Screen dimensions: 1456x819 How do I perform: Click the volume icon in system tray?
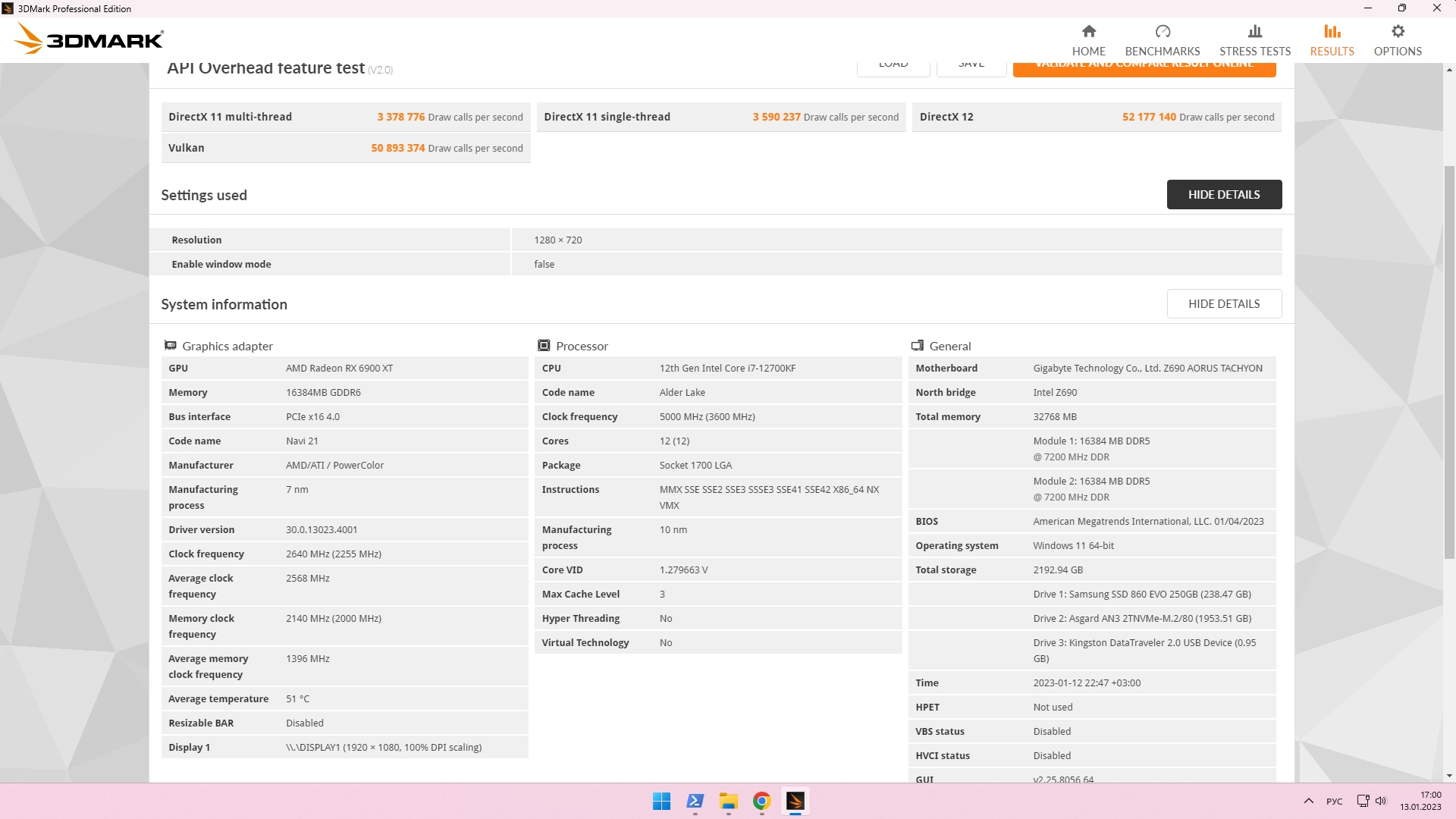[x=1380, y=801]
